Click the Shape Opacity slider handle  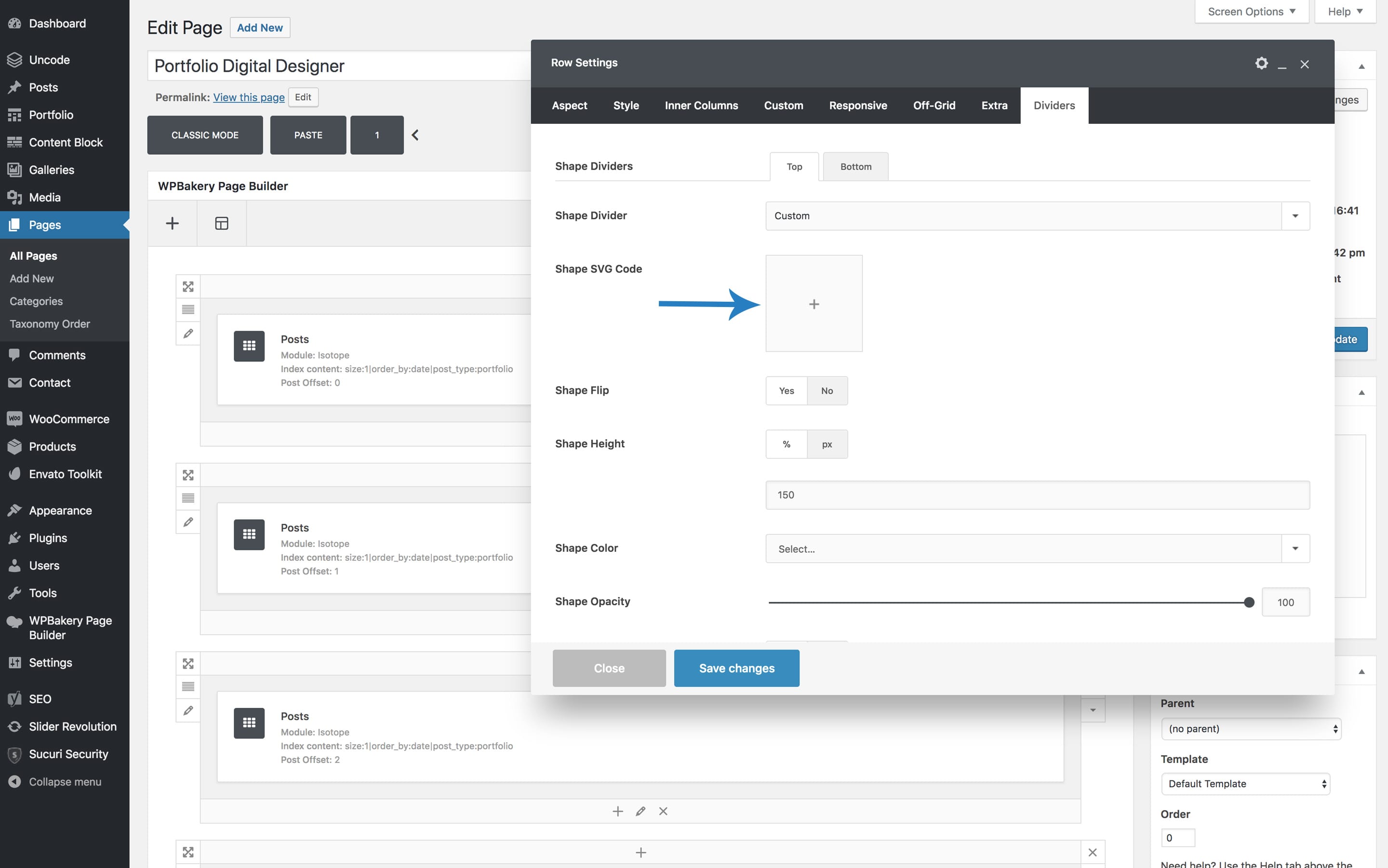[x=1249, y=602]
